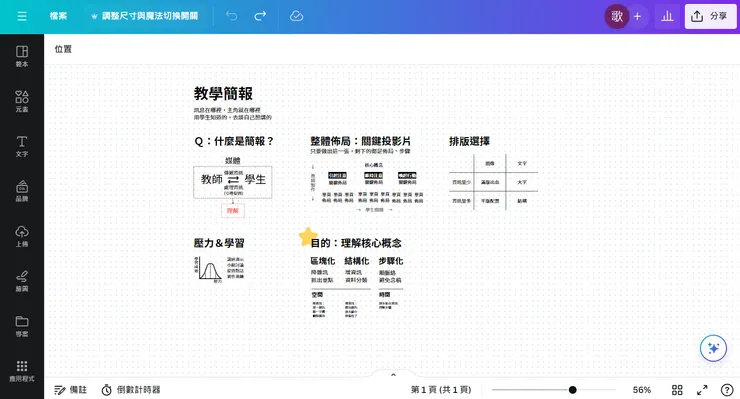Expand the page list chevron up

393,375
